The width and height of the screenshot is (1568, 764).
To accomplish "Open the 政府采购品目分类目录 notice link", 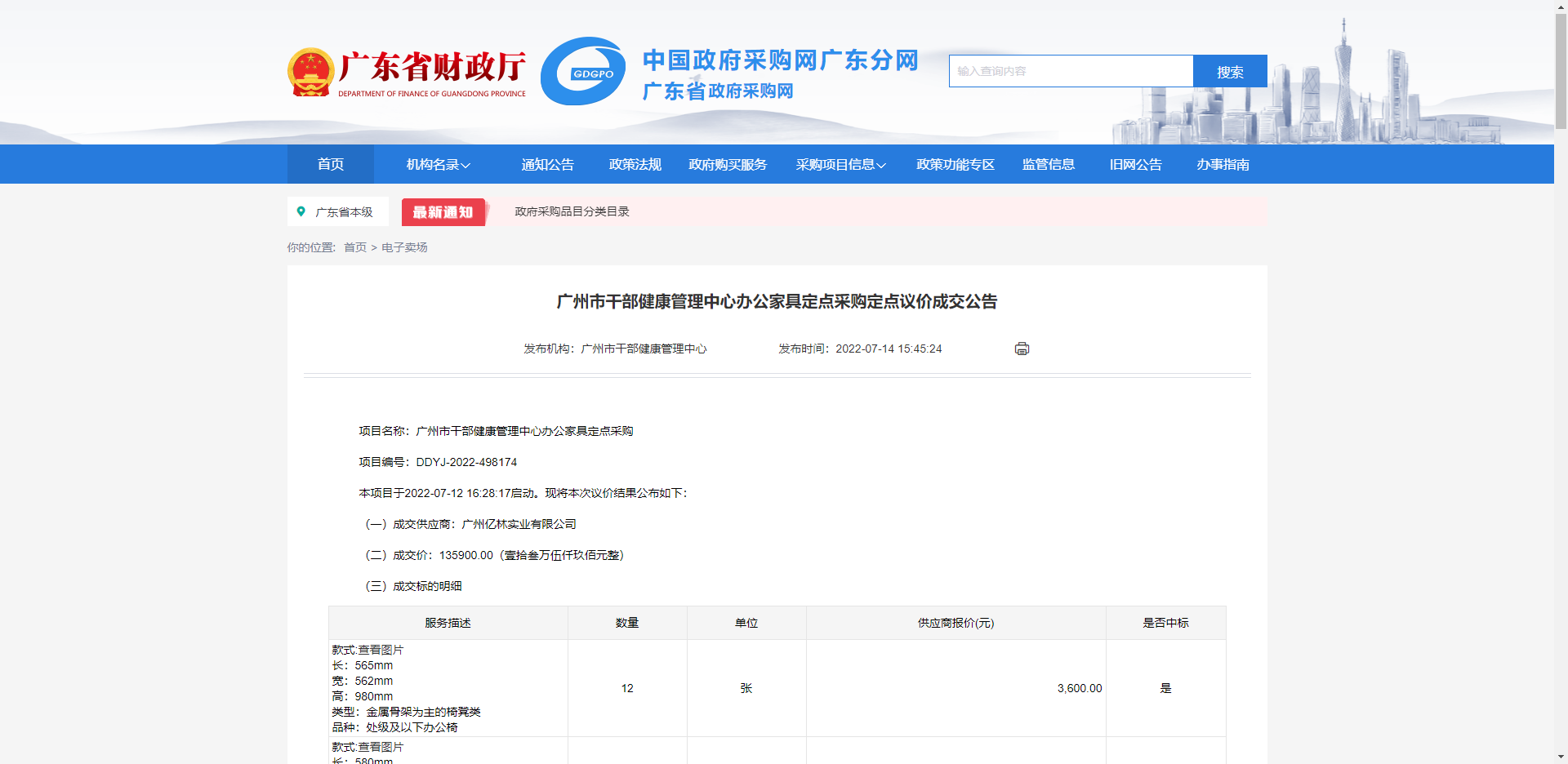I will coord(572,211).
